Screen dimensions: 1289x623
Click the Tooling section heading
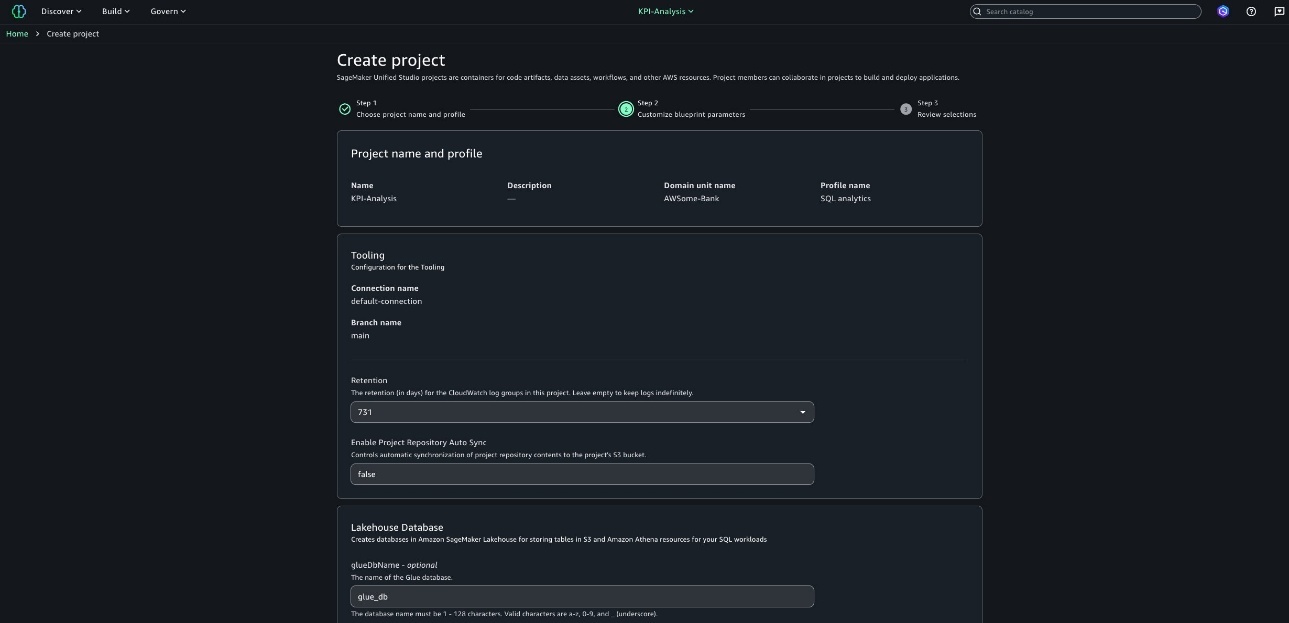[x=367, y=255]
